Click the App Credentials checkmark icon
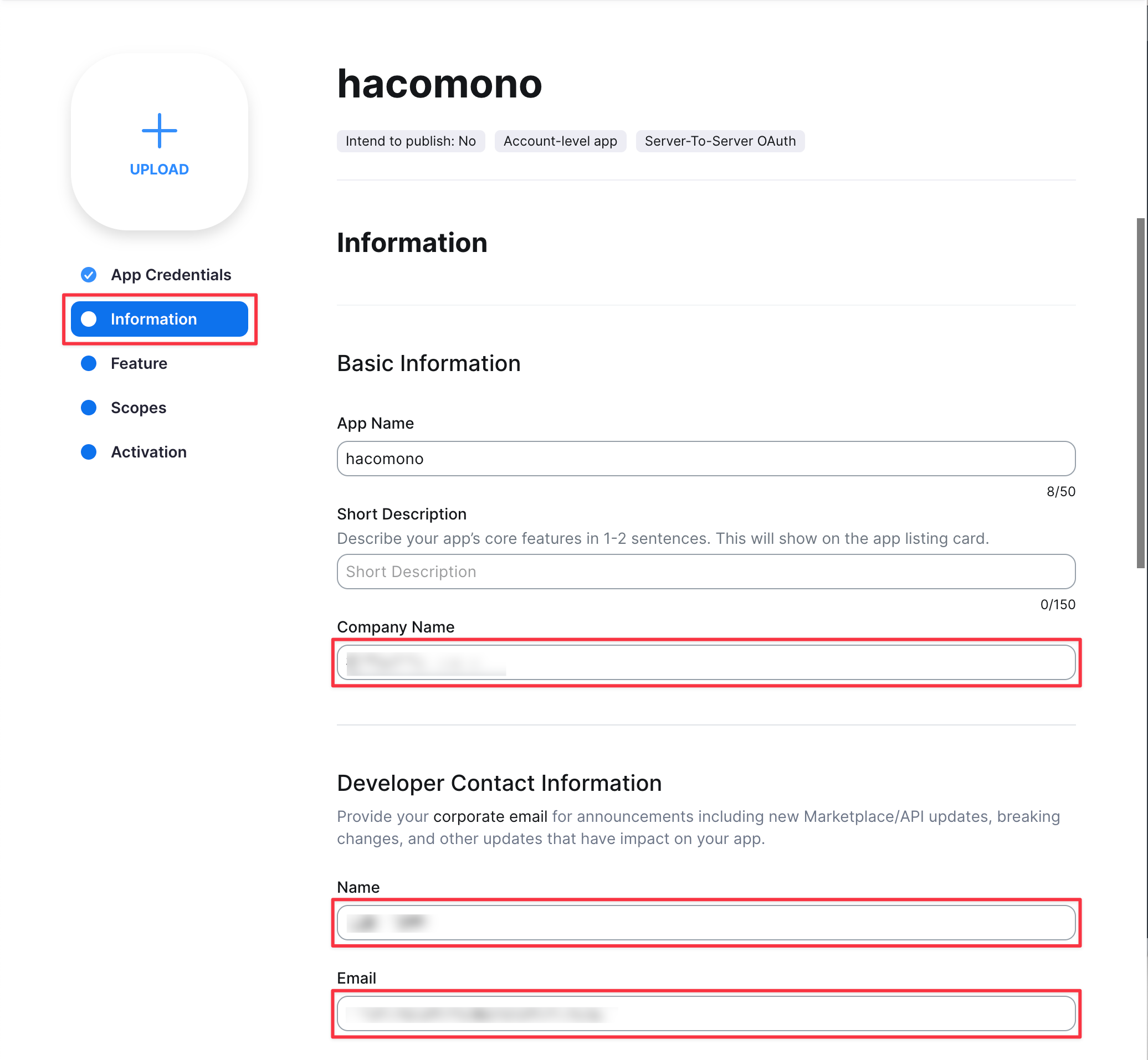This screenshot has width=1148, height=1060. click(88, 275)
